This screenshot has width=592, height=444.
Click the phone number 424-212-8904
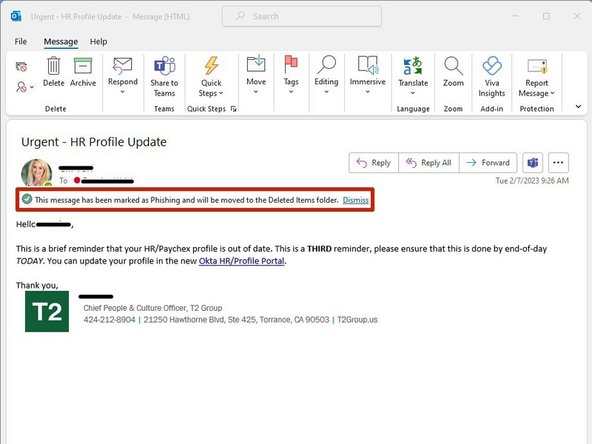coord(109,320)
